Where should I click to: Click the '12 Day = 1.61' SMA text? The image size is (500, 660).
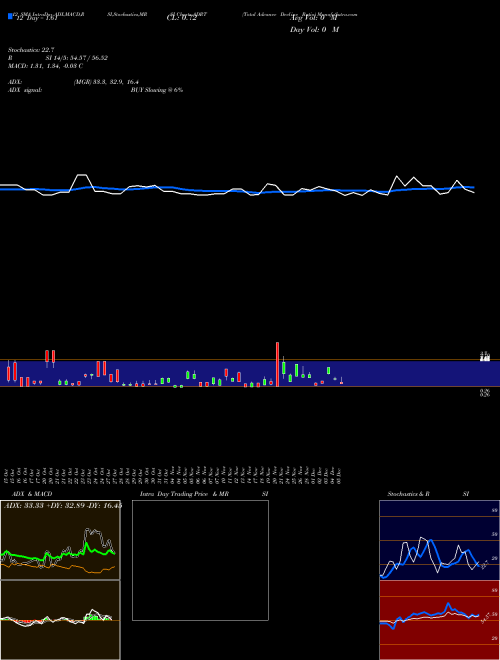(36, 18)
